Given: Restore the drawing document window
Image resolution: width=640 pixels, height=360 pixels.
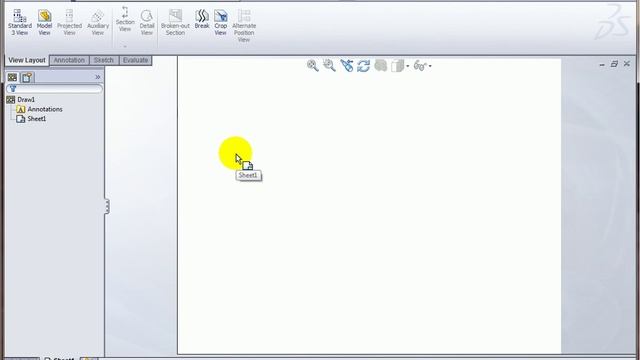Looking at the screenshot, I should pos(614,64).
